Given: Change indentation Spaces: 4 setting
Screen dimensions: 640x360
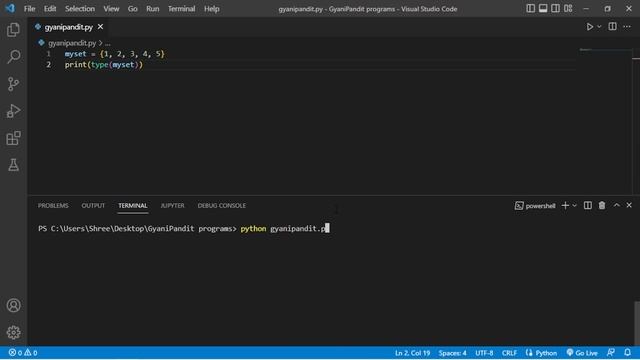Looking at the screenshot, I should click(452, 353).
